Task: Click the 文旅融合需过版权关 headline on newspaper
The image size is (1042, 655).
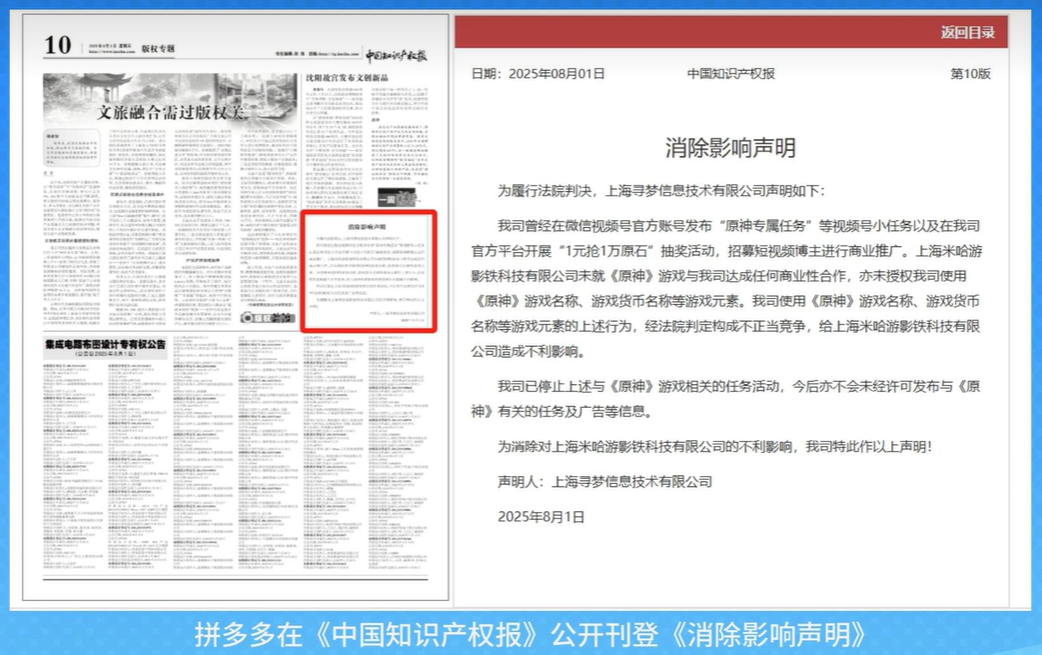Action: tap(171, 112)
